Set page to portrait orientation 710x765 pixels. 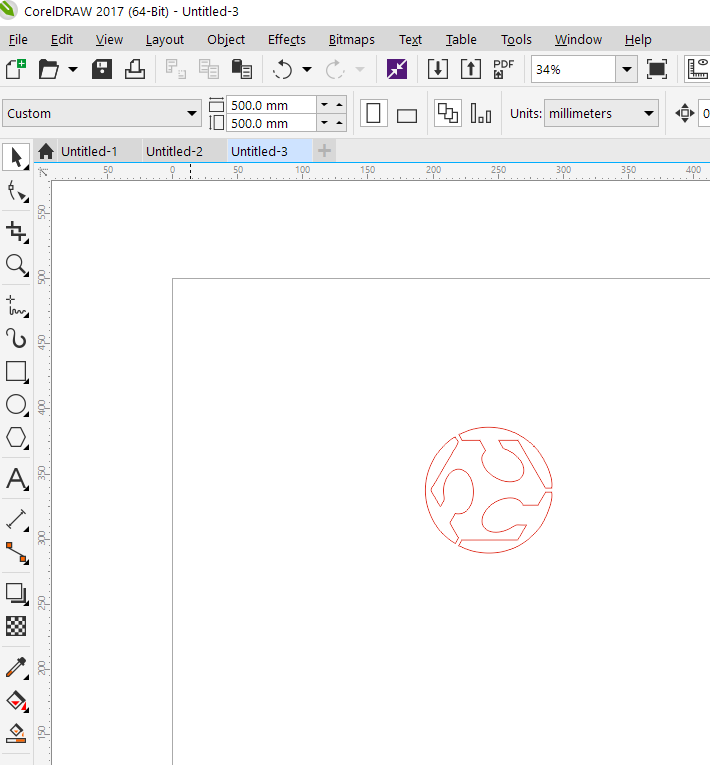(373, 114)
